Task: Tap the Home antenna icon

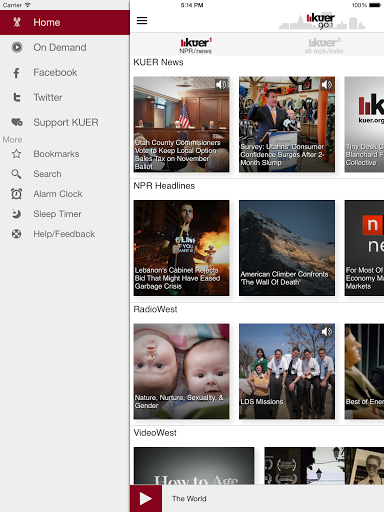Action: 17,22
